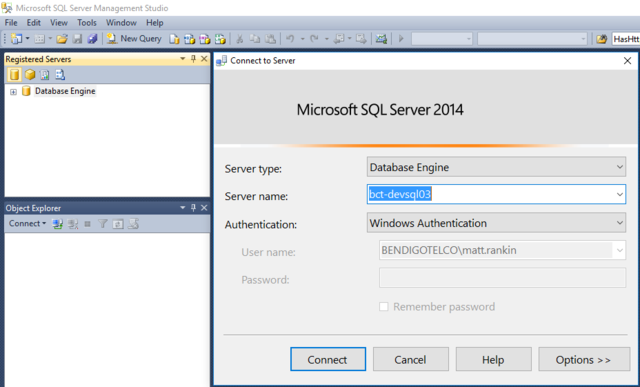This screenshot has height=387, width=640.
Task: Open the Server name dropdown arrow
Action: coord(620,194)
